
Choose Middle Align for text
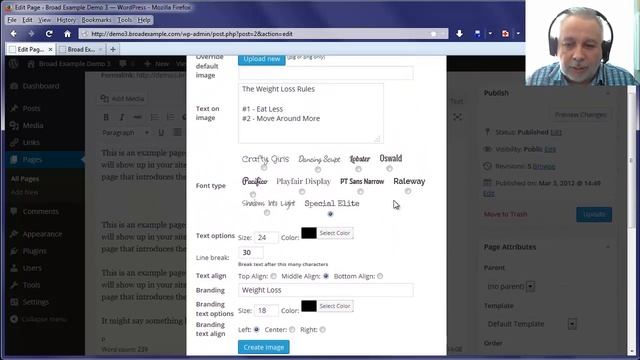(x=326, y=276)
